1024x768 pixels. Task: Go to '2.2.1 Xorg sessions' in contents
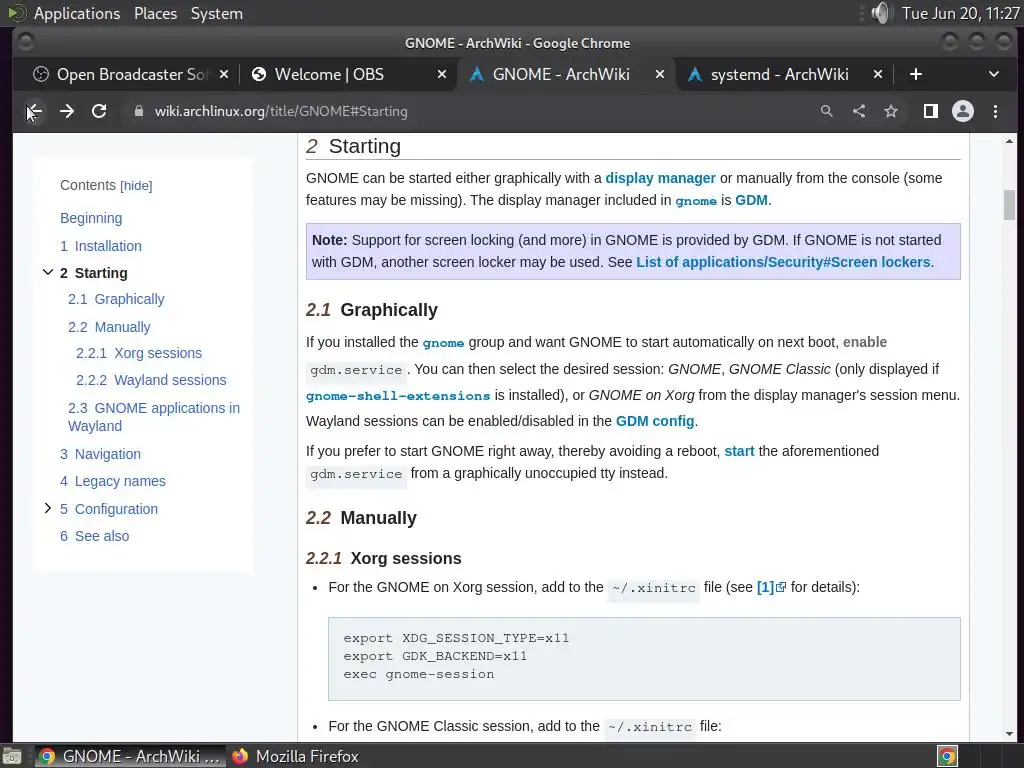pos(139,353)
